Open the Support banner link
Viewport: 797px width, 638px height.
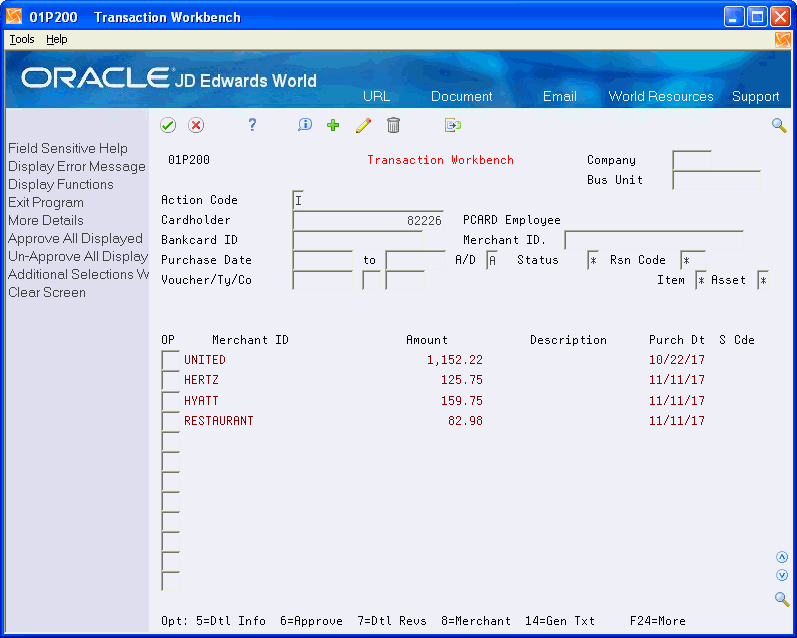click(755, 96)
